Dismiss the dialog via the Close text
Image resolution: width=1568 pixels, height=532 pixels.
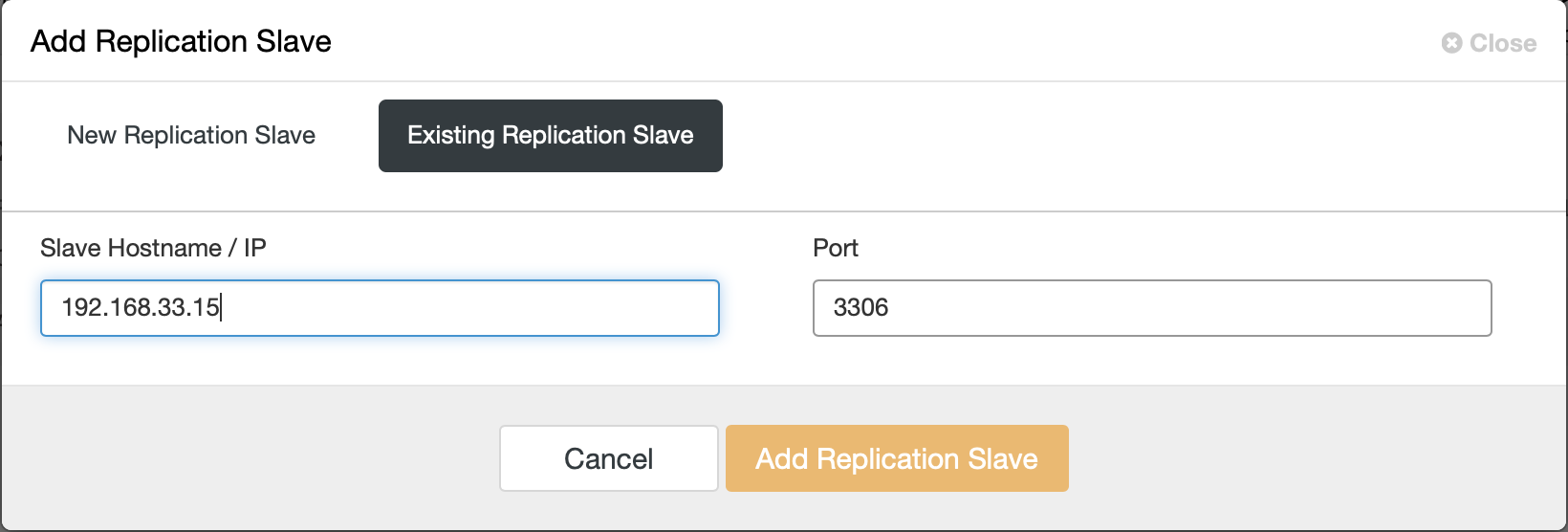point(1503,43)
